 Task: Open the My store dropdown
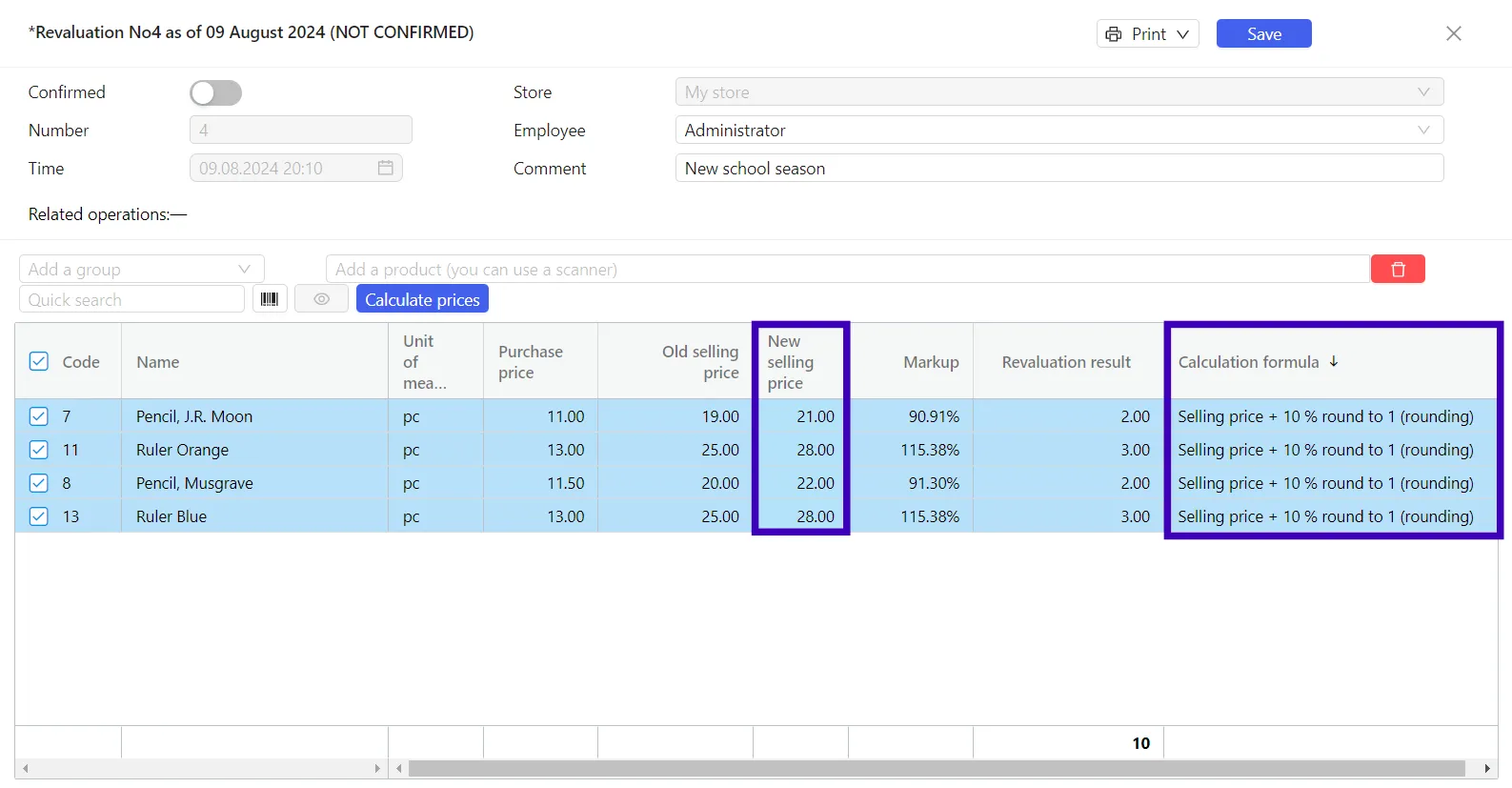1059,91
